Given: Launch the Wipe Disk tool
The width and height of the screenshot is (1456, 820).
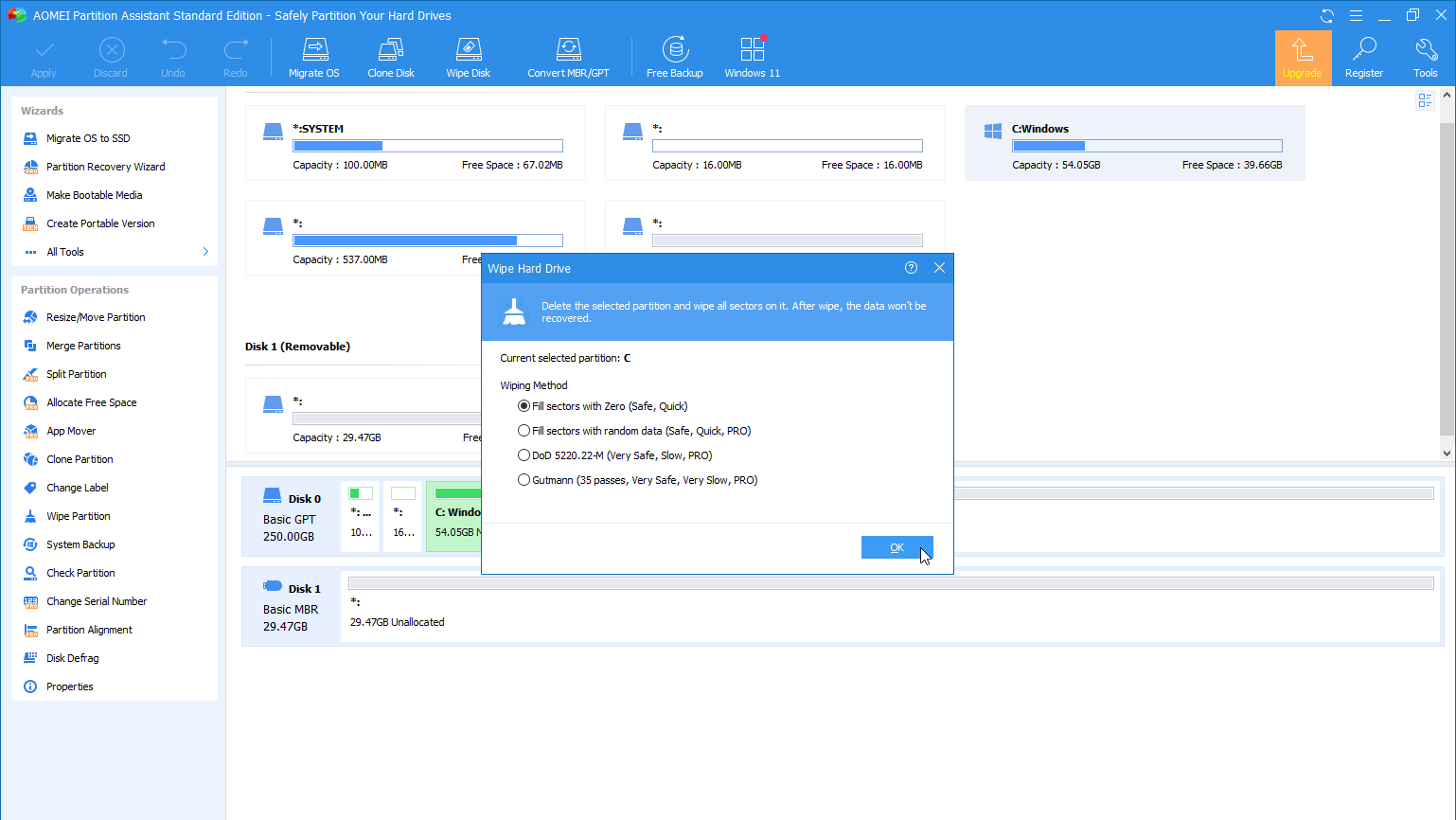Looking at the screenshot, I should (468, 58).
